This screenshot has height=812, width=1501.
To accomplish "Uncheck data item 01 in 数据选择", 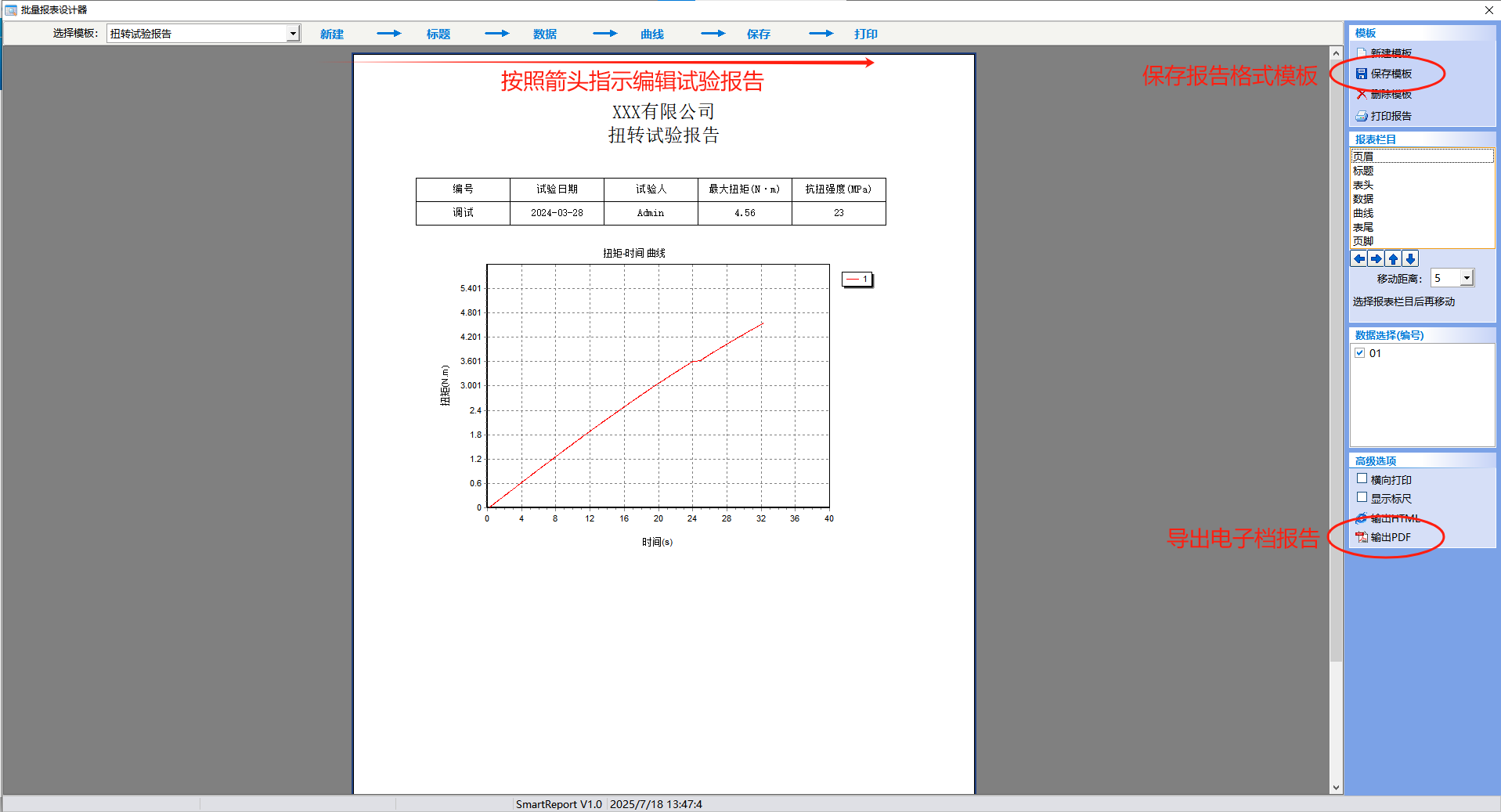I will pos(1360,353).
